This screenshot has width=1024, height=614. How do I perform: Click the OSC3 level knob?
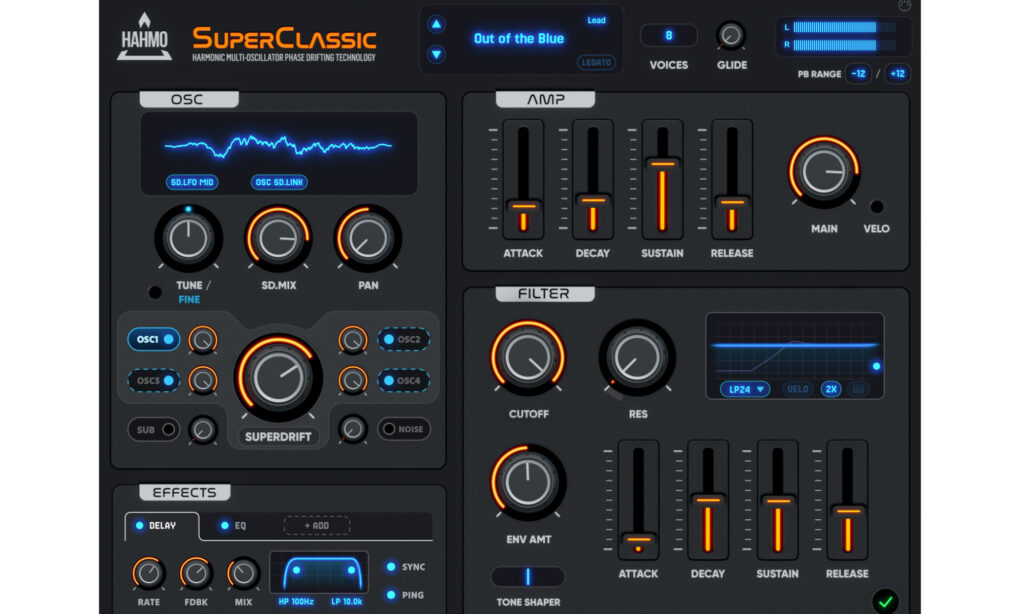[202, 380]
